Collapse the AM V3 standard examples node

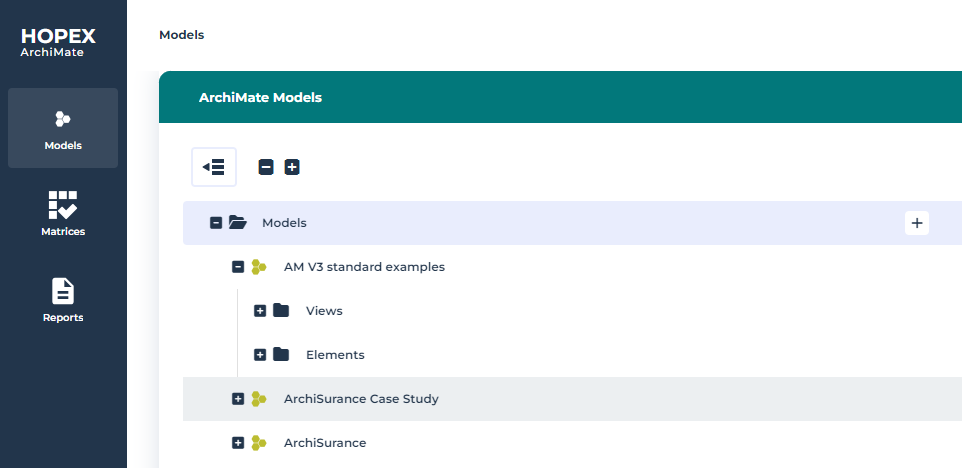[238, 267]
